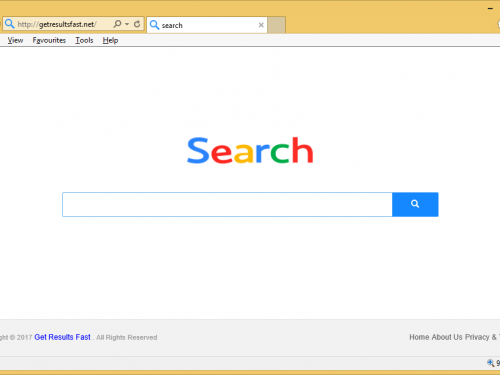This screenshot has width=500, height=375.
Task: Expand the address bar dropdown arrow
Action: pos(127,24)
